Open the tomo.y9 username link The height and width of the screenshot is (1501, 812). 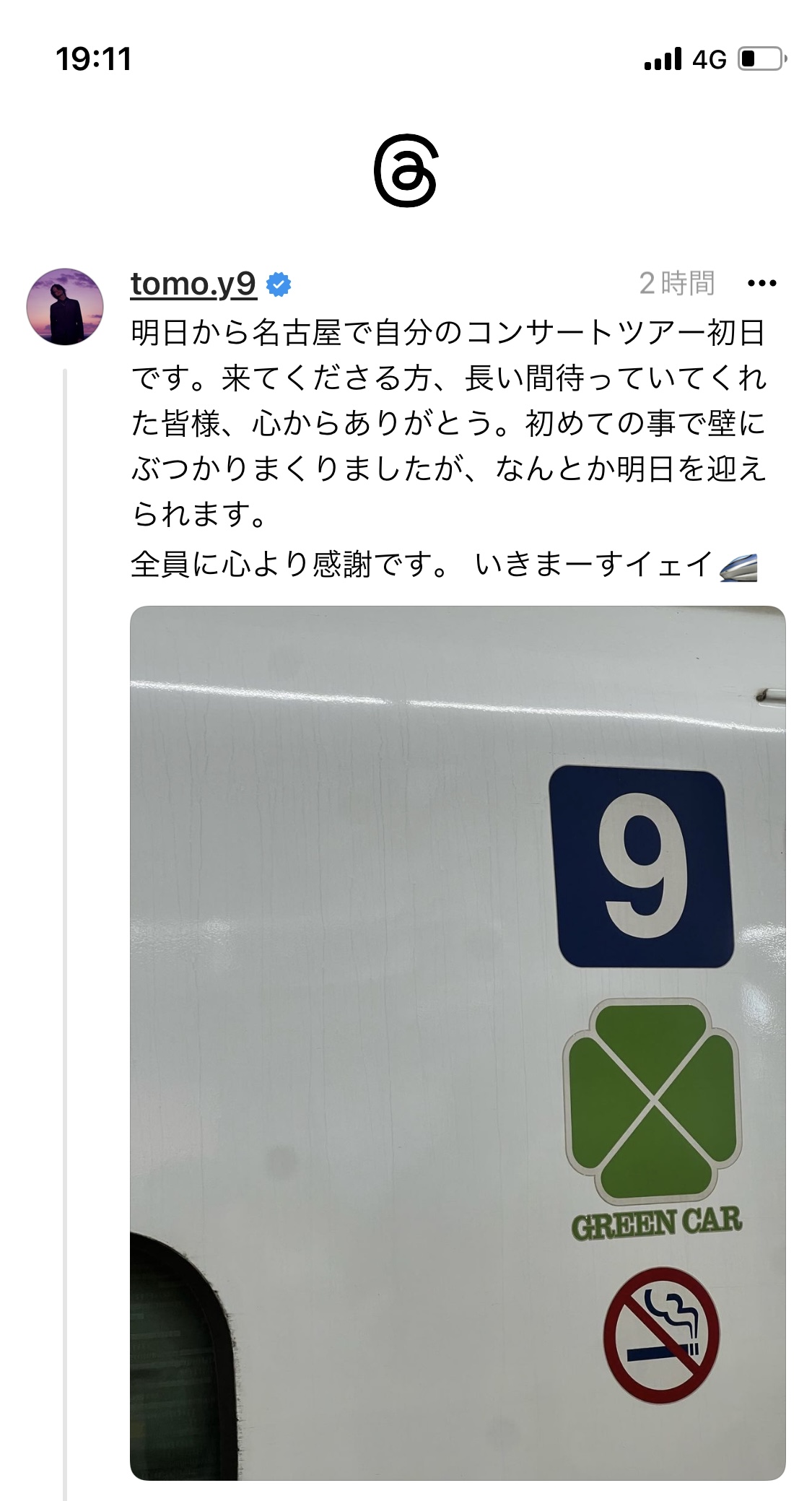click(193, 284)
